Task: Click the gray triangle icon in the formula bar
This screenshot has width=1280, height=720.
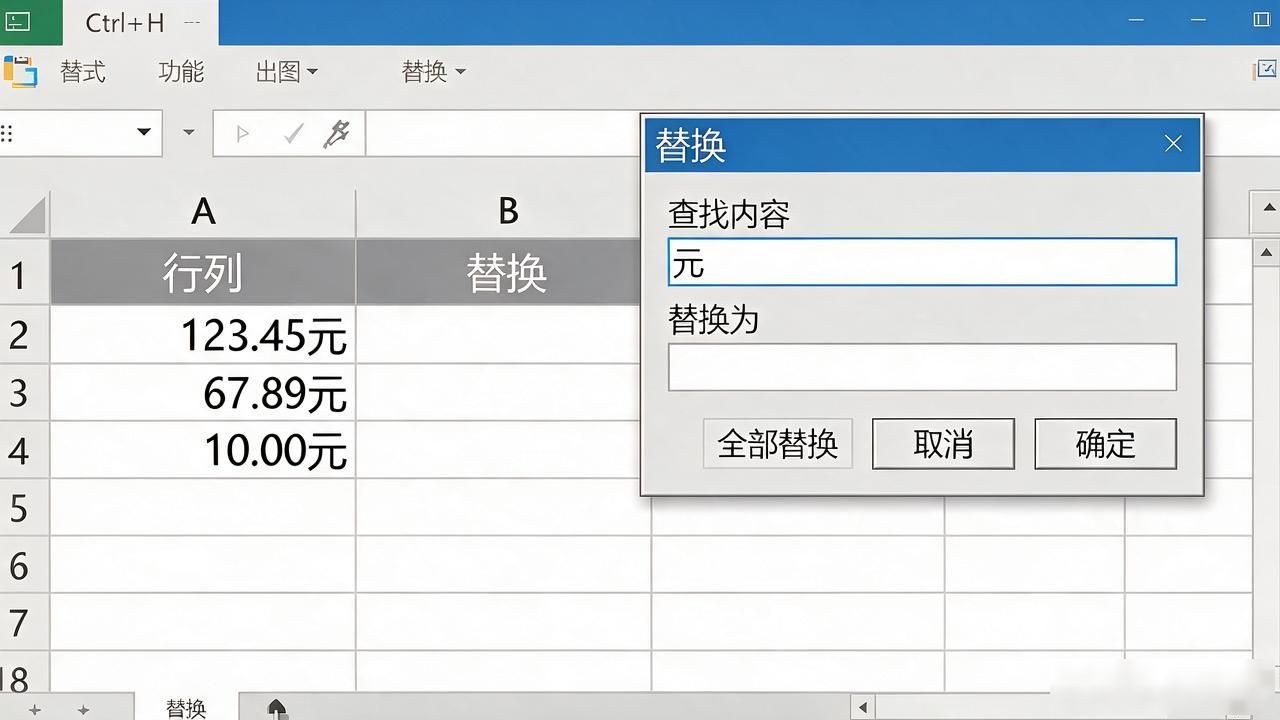Action: tap(242, 133)
